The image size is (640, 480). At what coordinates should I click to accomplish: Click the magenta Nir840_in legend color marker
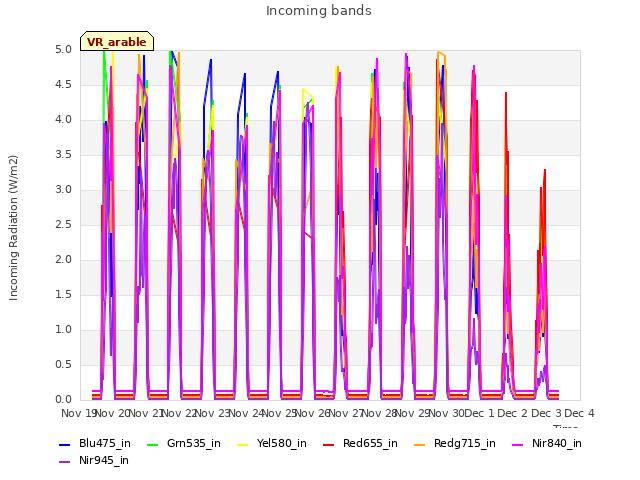[518, 444]
